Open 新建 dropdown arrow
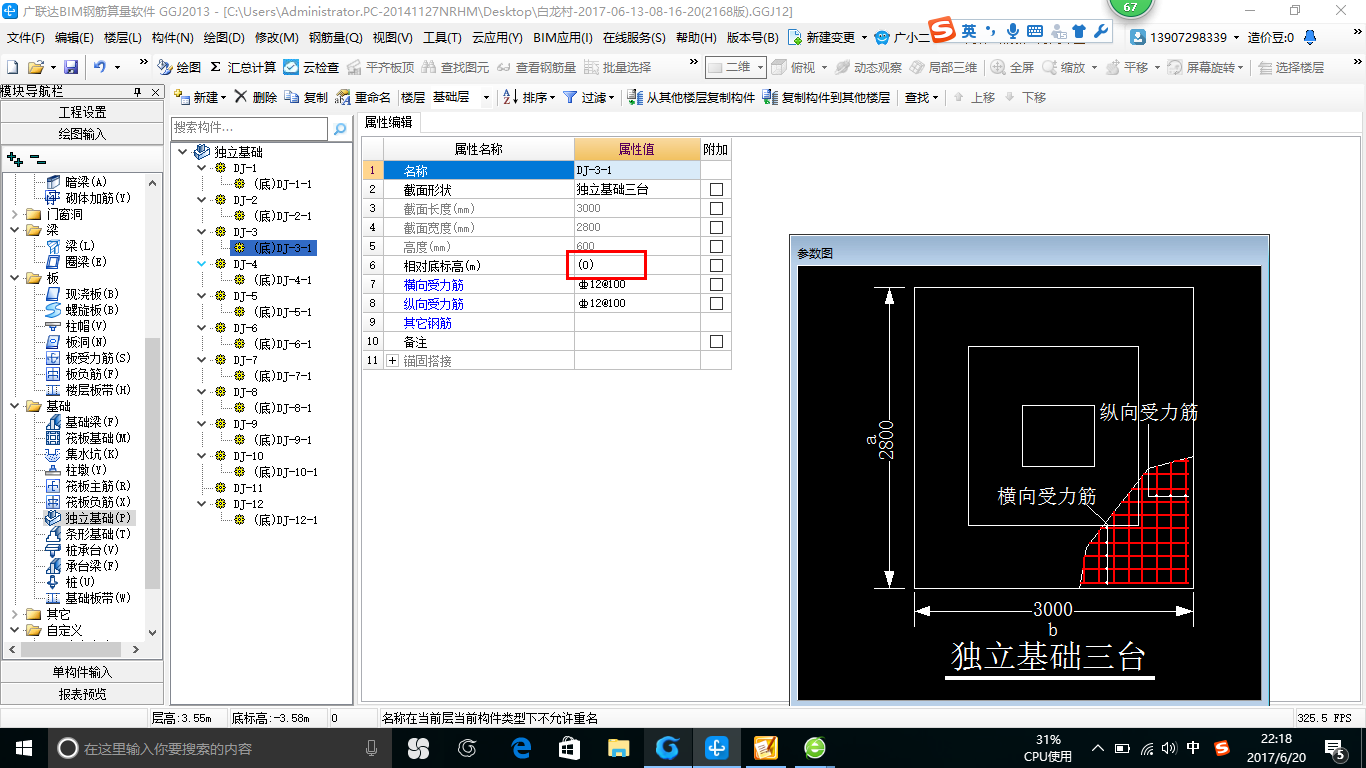Screen dimensions: 1366x768 224,97
